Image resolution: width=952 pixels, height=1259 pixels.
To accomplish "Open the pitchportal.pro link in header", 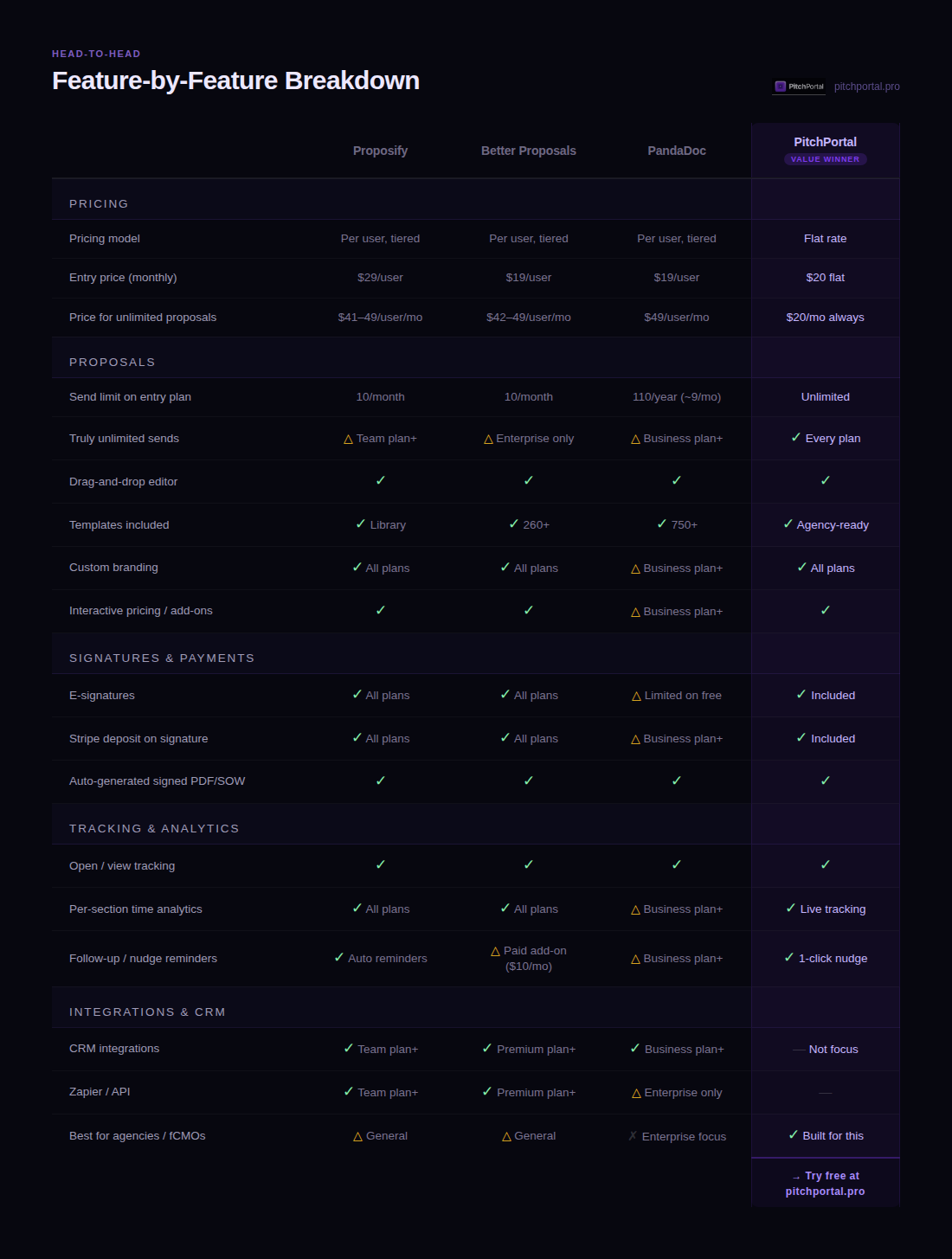I will [866, 87].
